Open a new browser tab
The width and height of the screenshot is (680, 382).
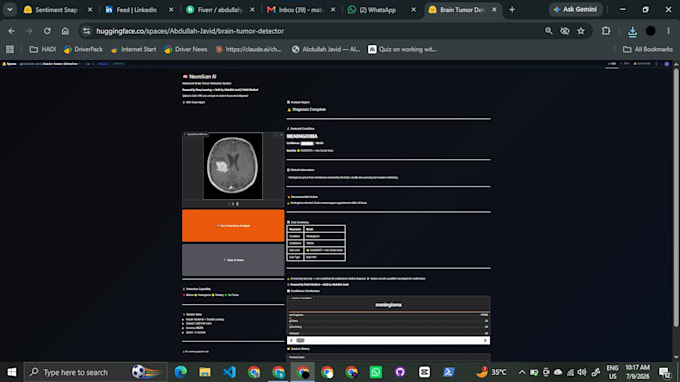[512, 10]
